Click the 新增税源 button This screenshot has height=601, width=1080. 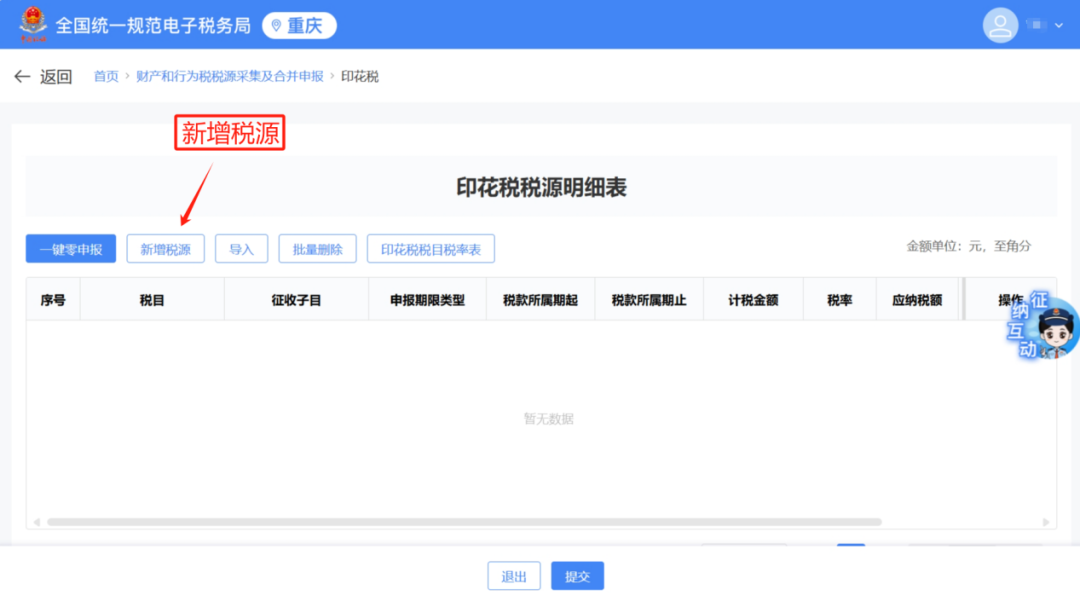(165, 249)
